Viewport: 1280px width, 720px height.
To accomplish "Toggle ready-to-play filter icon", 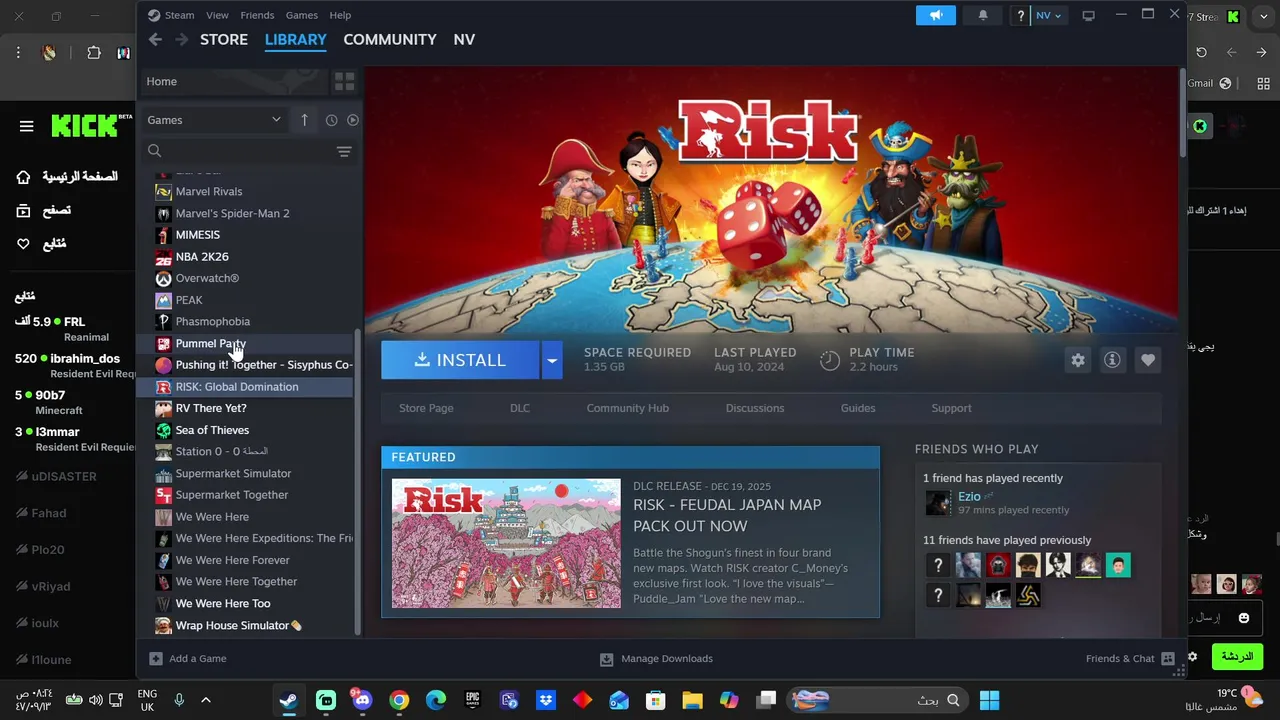I will (352, 120).
